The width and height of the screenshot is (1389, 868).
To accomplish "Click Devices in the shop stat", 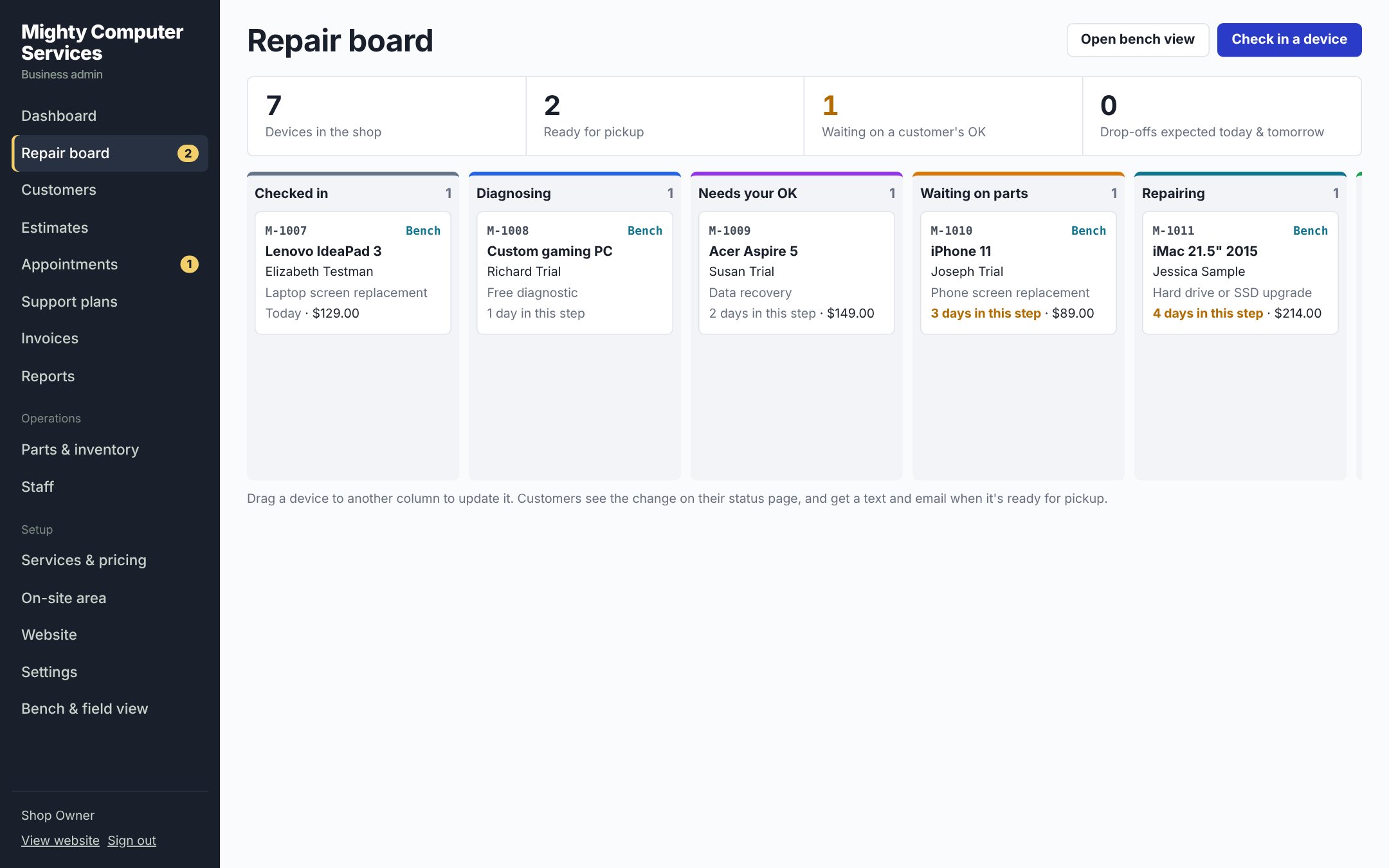I will coord(386,116).
